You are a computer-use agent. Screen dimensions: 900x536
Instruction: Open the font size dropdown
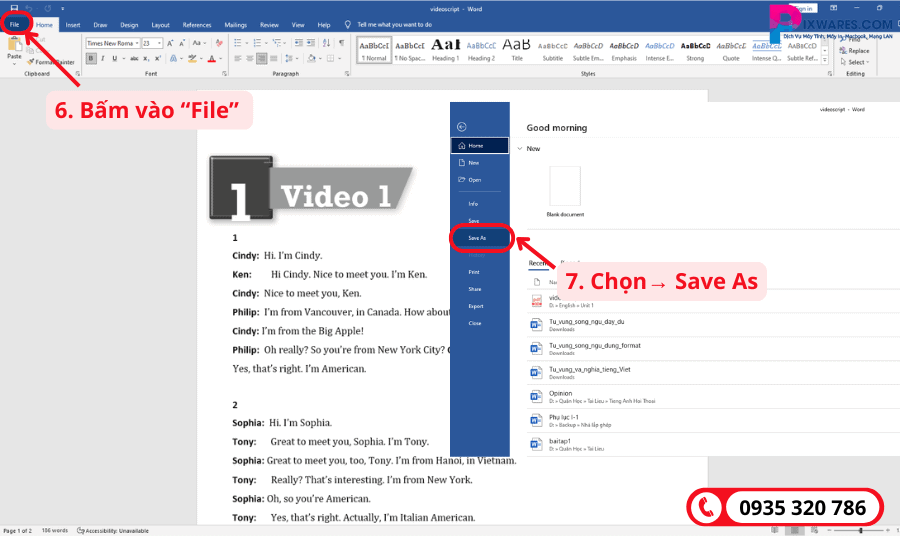click(160, 43)
